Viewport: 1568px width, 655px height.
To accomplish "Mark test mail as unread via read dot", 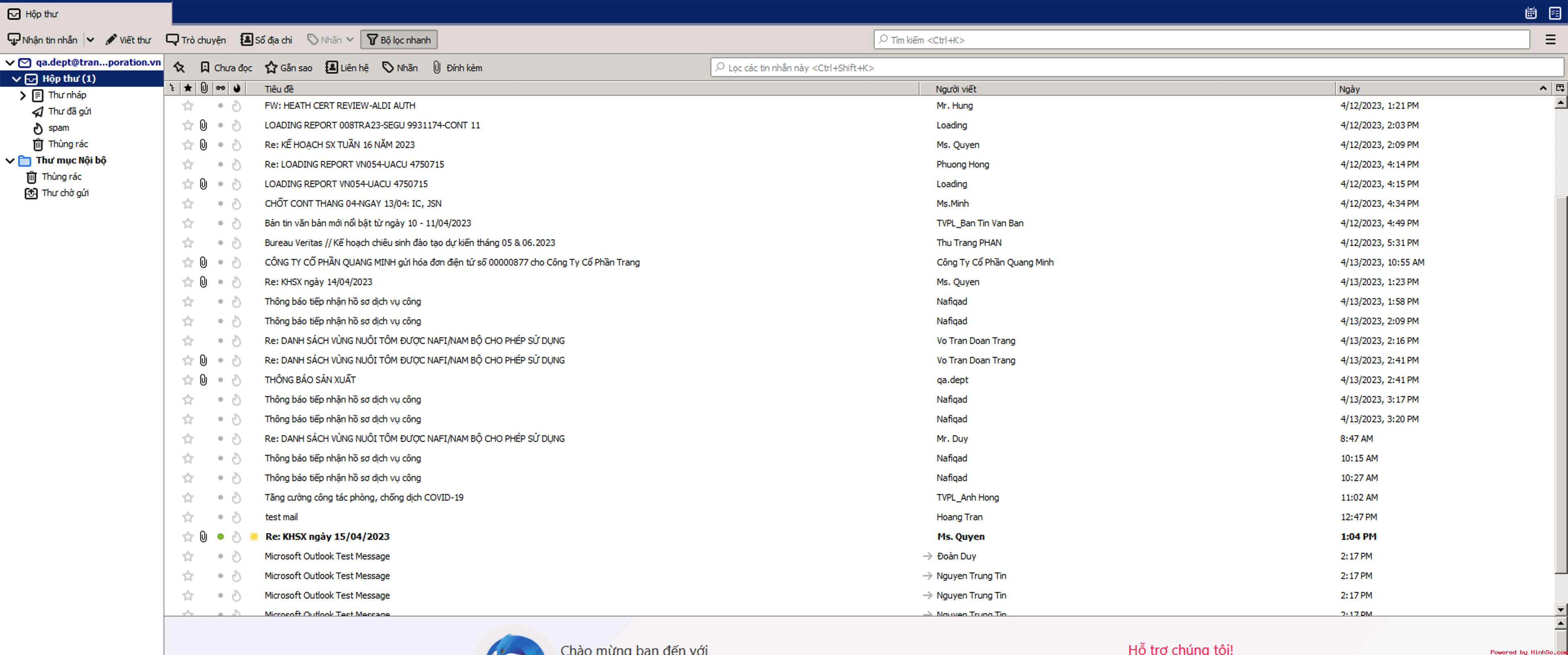I will (x=220, y=517).
